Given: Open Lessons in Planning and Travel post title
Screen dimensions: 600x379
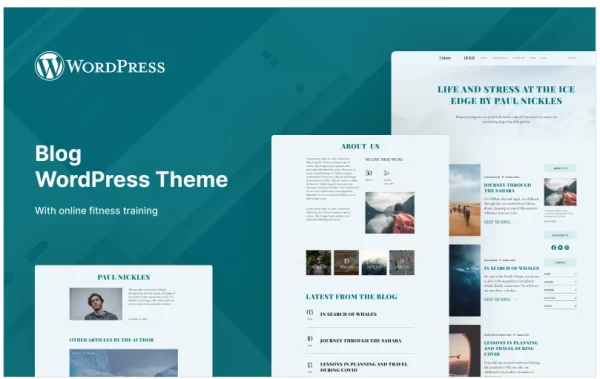Looking at the screenshot, I should click(x=511, y=348).
